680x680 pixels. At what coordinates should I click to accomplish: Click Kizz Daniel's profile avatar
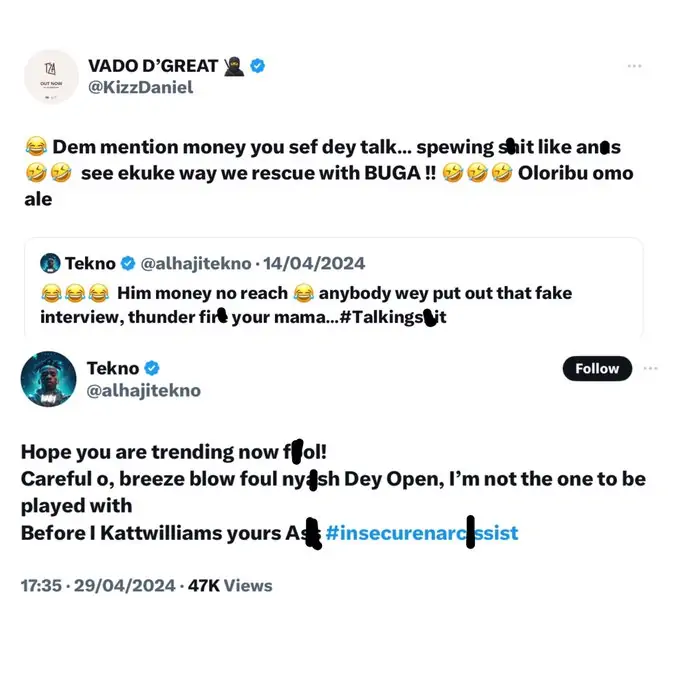(x=51, y=77)
